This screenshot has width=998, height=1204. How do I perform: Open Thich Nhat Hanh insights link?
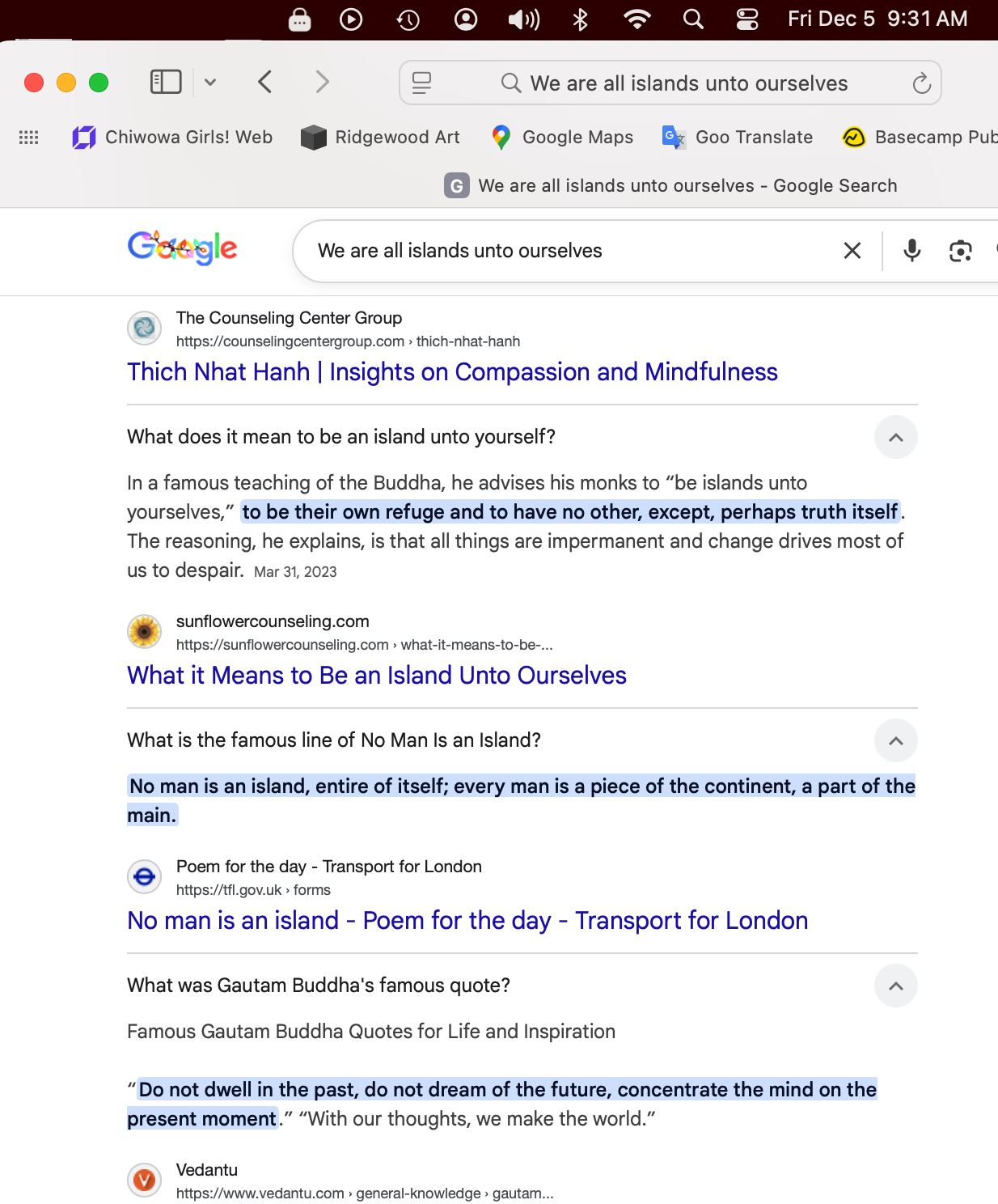(452, 372)
